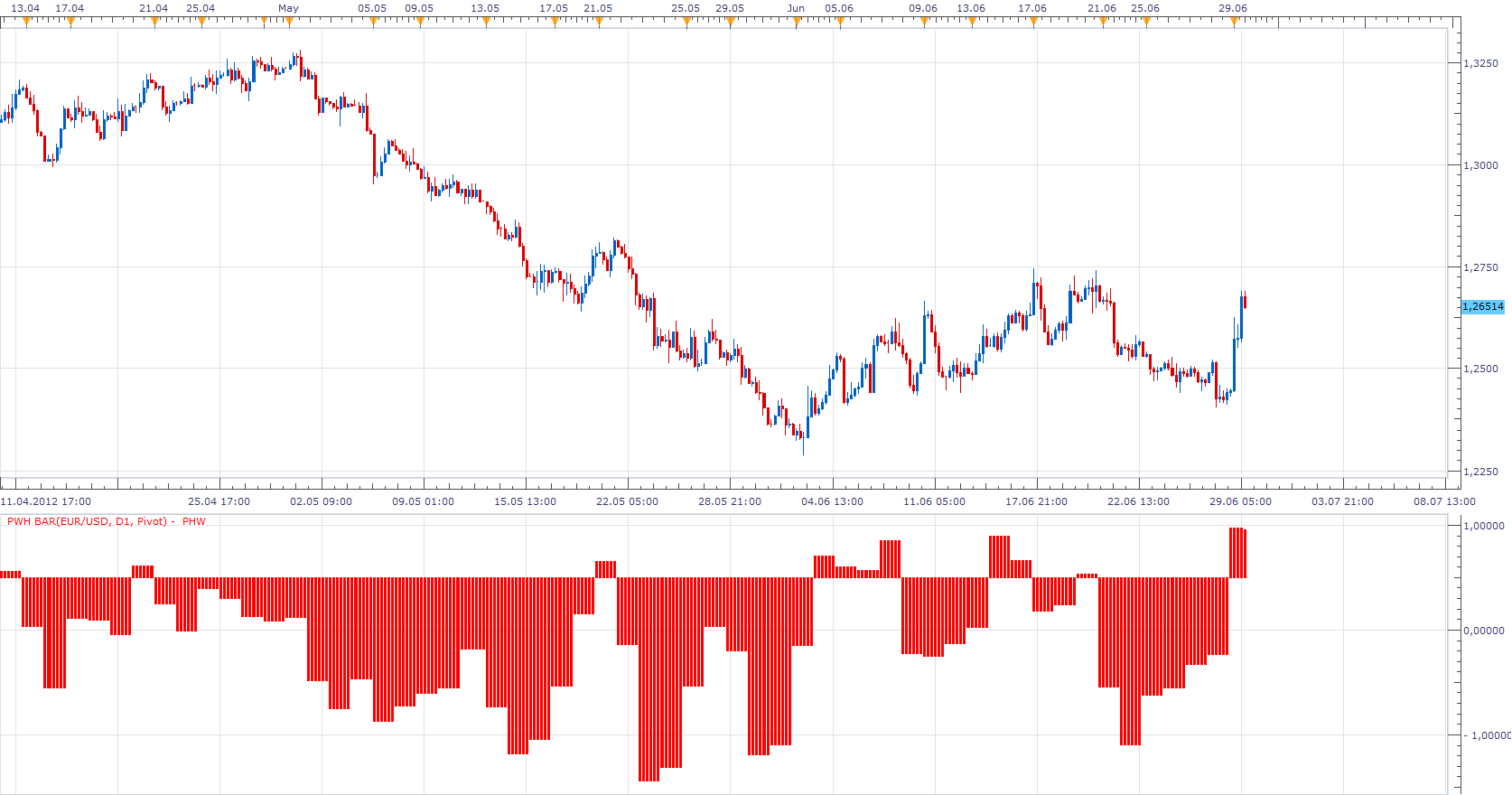Click the 17.06 21:00 time axis label
This screenshot has width=1512, height=795.
point(1037,501)
